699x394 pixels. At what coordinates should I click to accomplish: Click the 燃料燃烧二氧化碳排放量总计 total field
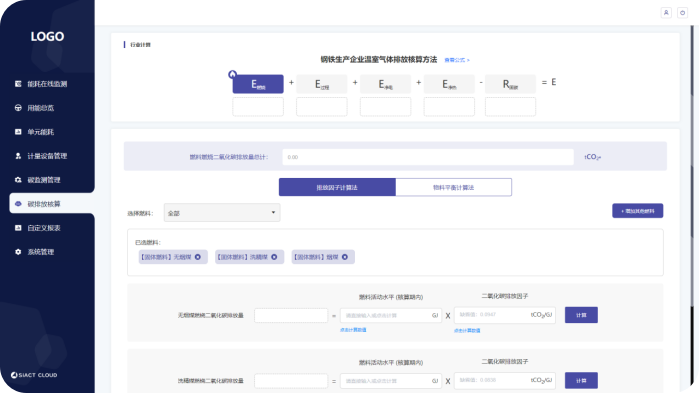pos(428,157)
